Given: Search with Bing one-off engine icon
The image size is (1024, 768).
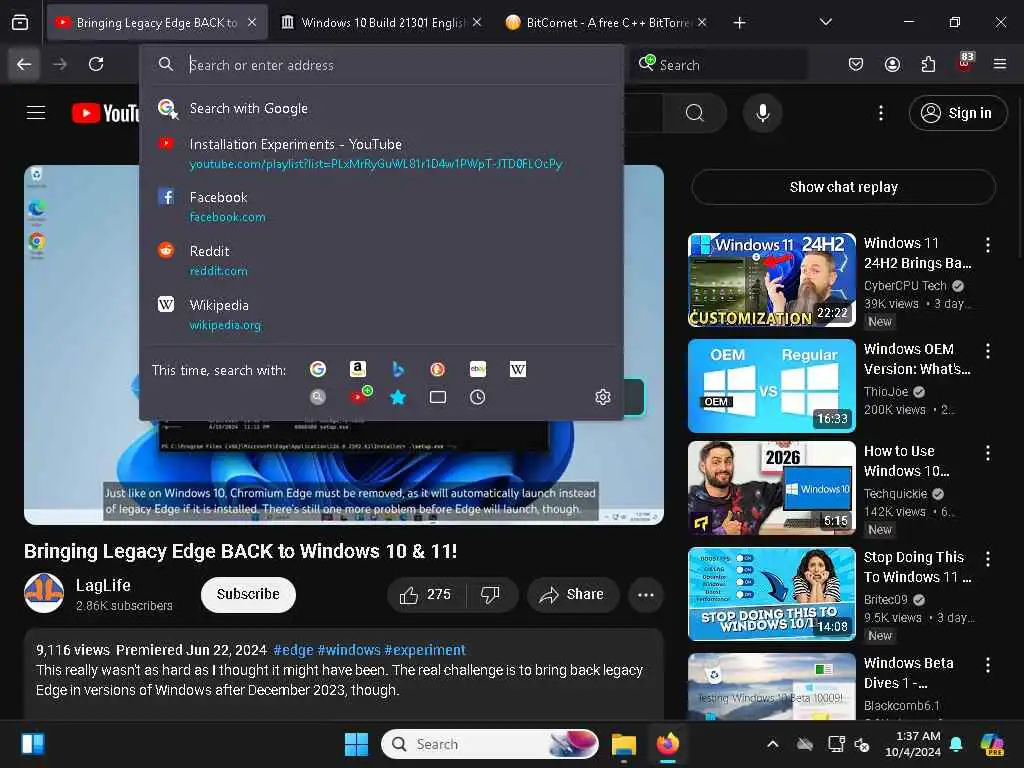Looking at the screenshot, I should point(398,370).
